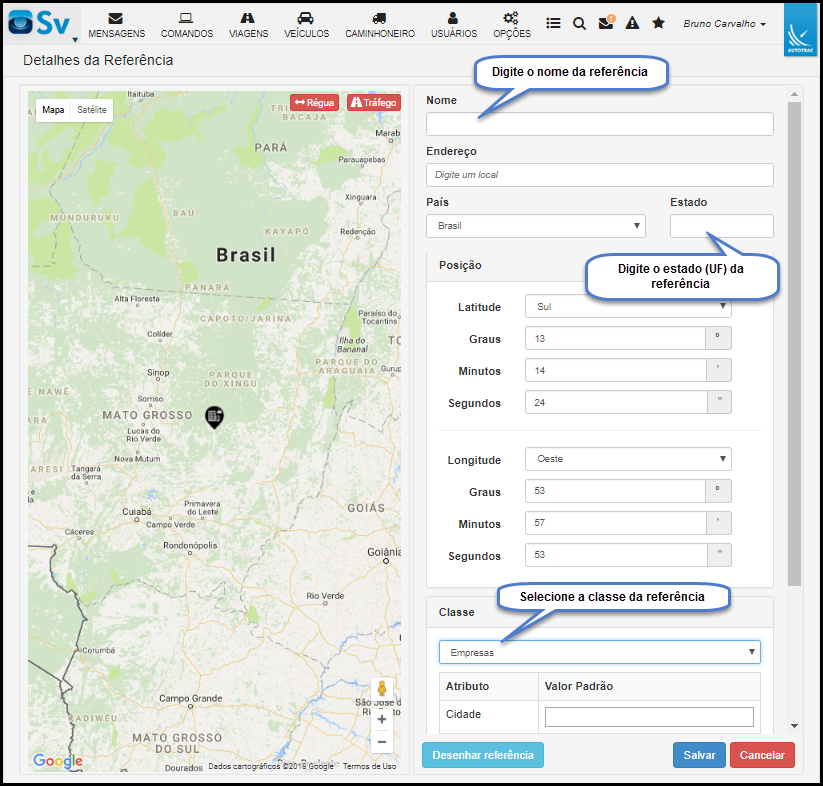Open the País dropdown showing Brasil
The height and width of the screenshot is (786, 823).
(x=535, y=226)
